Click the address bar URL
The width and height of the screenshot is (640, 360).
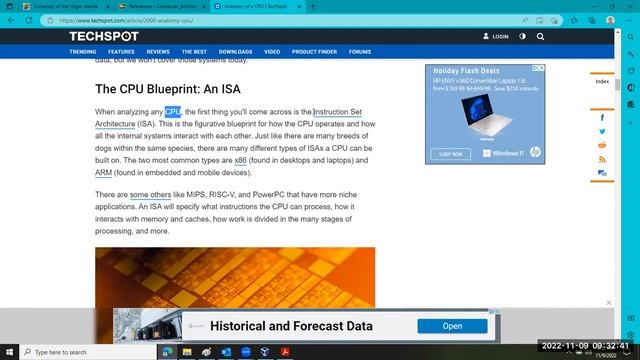click(127, 20)
